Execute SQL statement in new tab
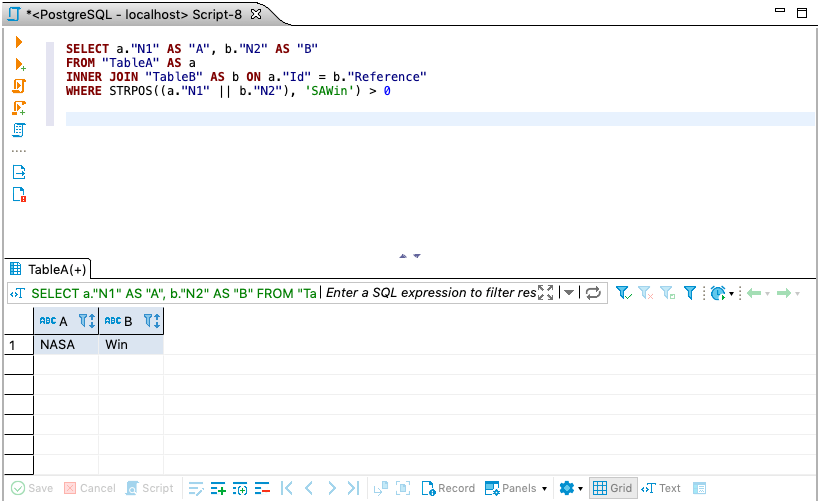 pos(20,64)
